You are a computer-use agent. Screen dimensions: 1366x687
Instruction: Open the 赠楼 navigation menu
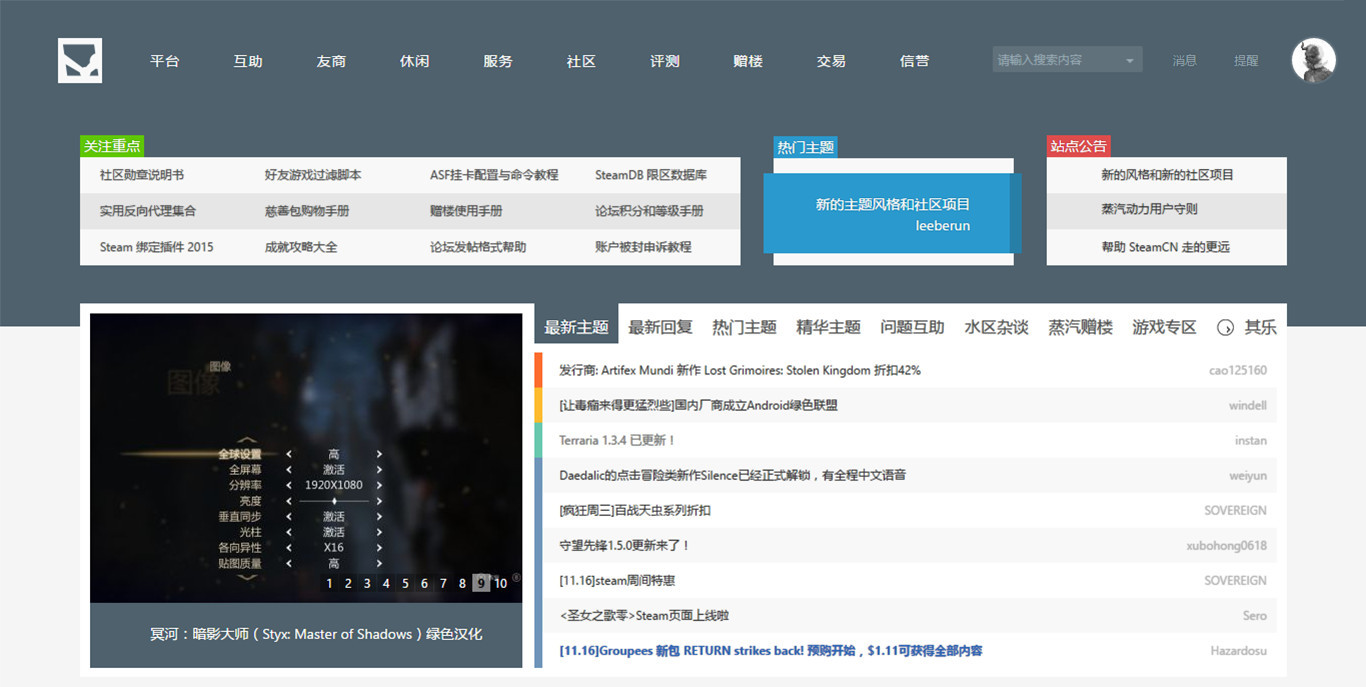coord(748,61)
